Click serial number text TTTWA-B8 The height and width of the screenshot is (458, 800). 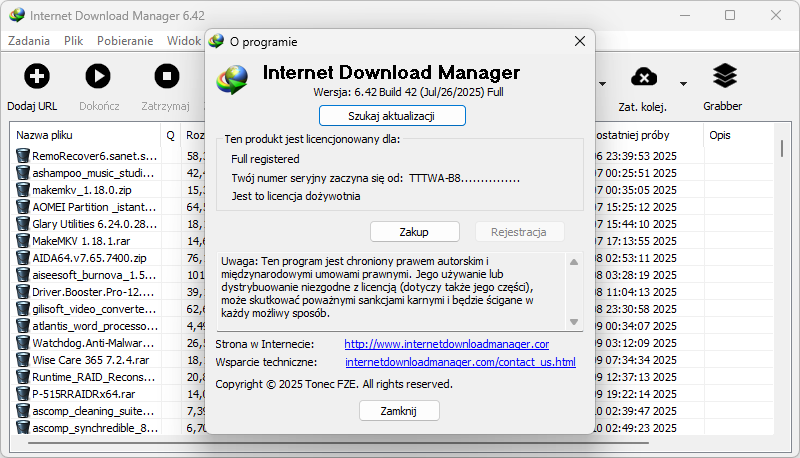464,179
